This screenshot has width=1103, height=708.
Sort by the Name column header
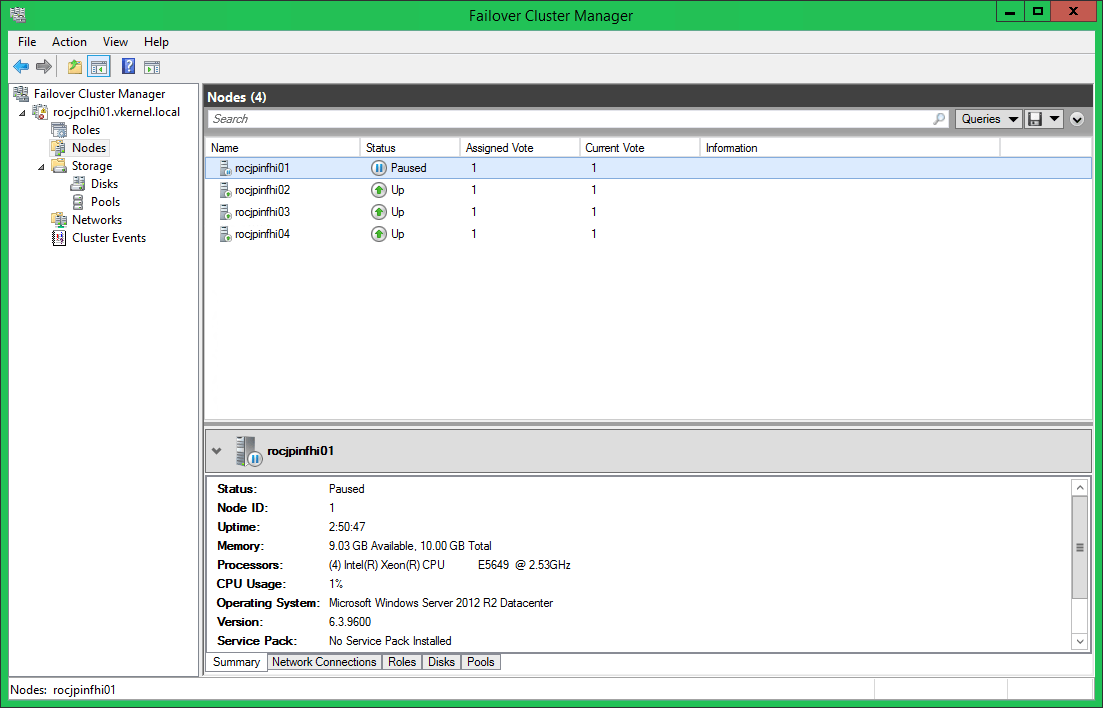pos(282,148)
